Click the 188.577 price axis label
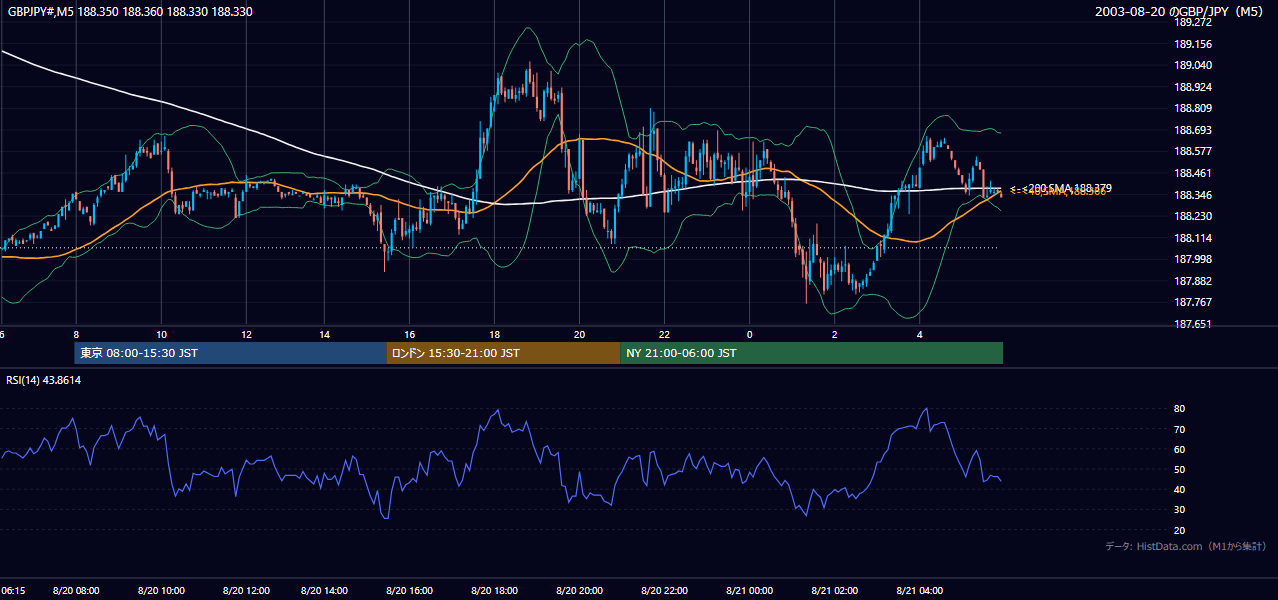Viewport: 1278px width, 600px height. click(x=1194, y=151)
